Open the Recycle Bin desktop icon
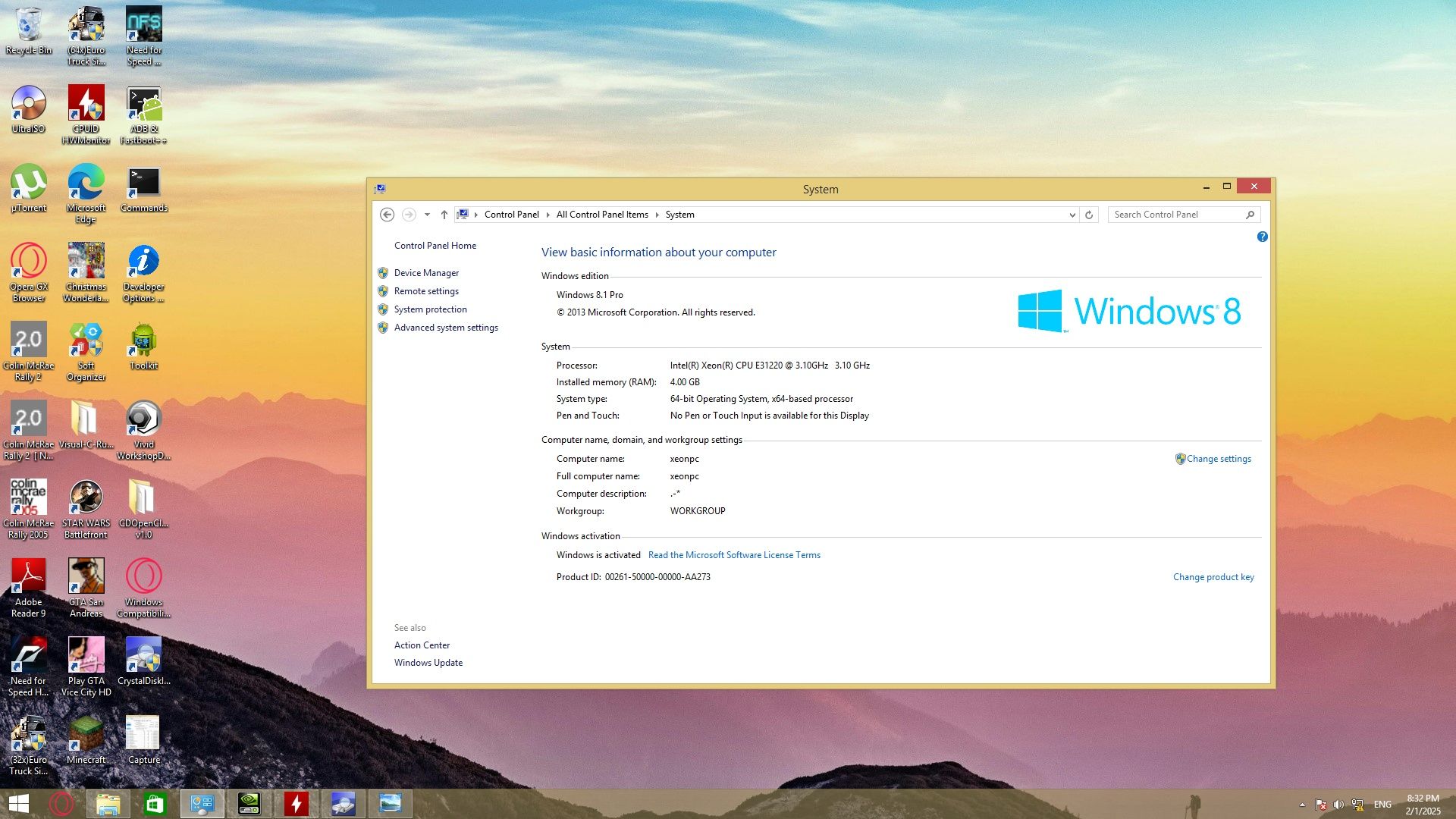Image resolution: width=1456 pixels, height=819 pixels. pyautogui.click(x=29, y=32)
